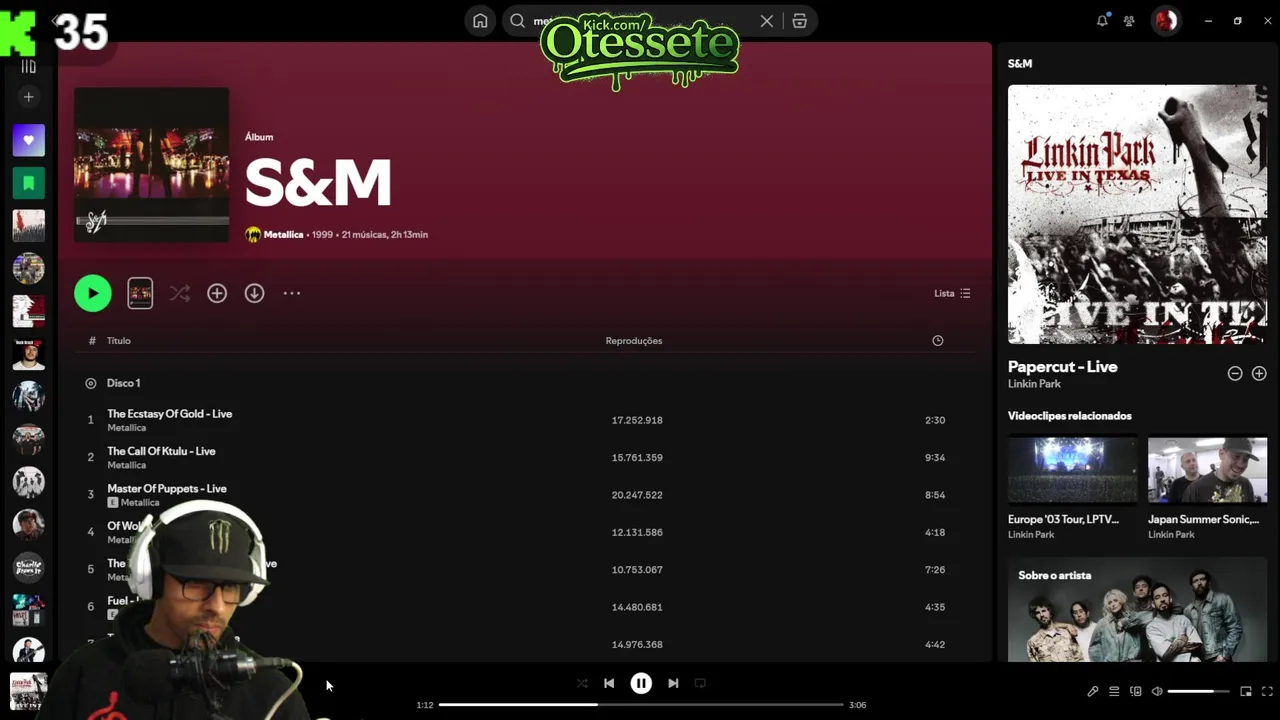Click the play count 12.131.586

637,532
